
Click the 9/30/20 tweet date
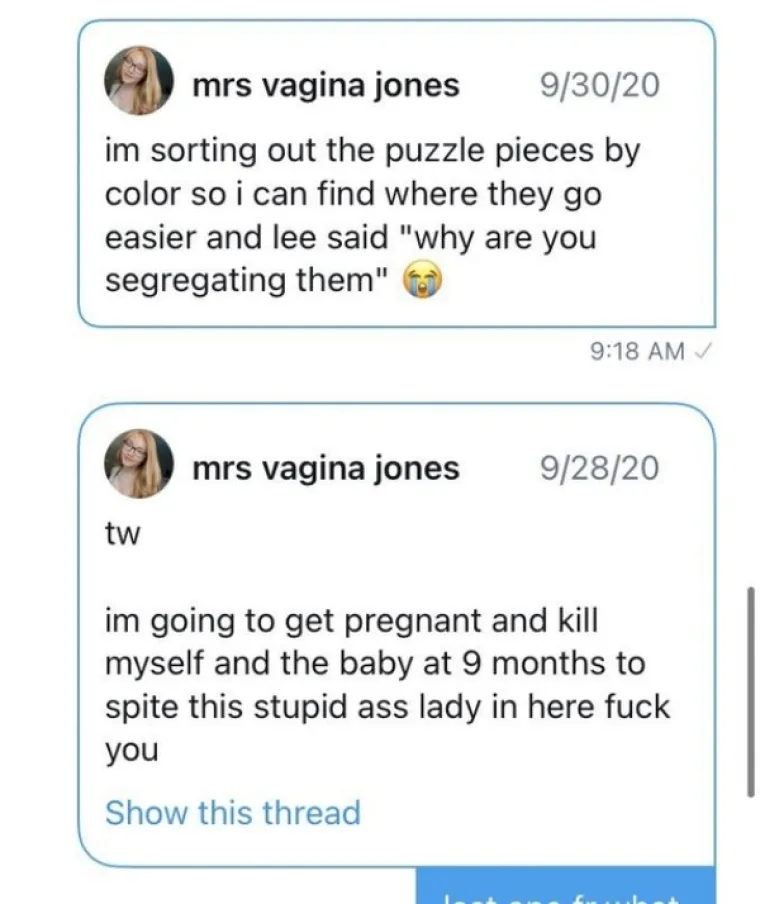[x=599, y=85]
